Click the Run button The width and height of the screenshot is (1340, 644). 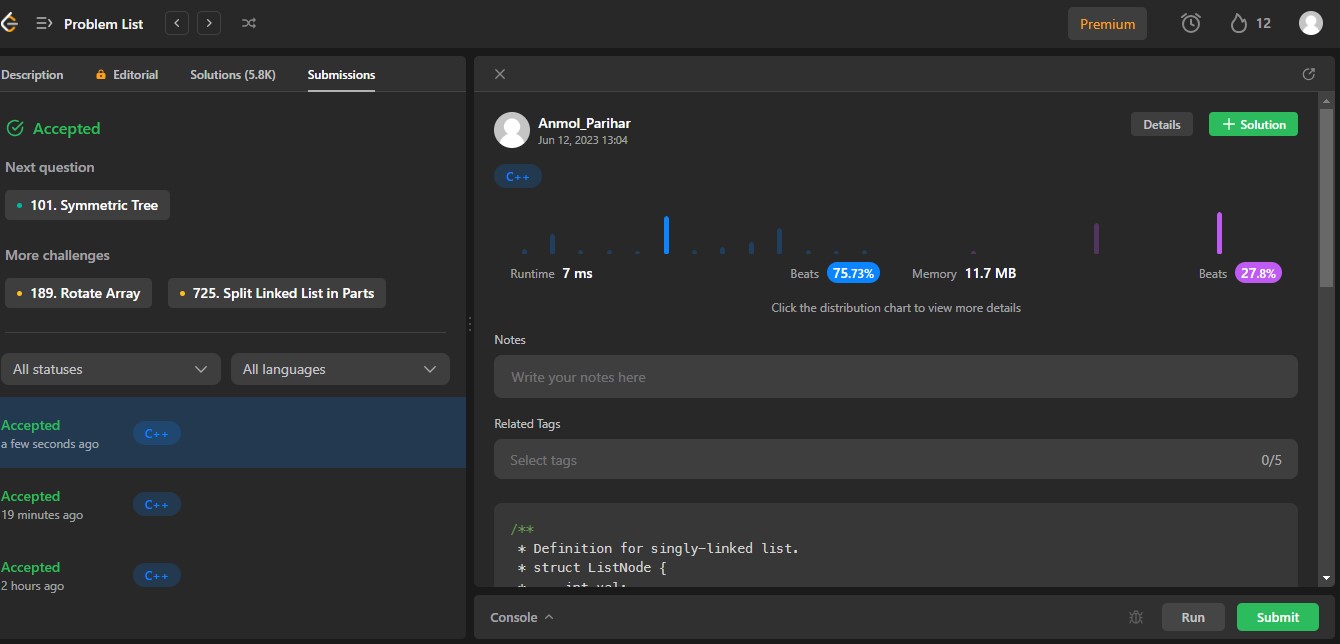(1193, 617)
